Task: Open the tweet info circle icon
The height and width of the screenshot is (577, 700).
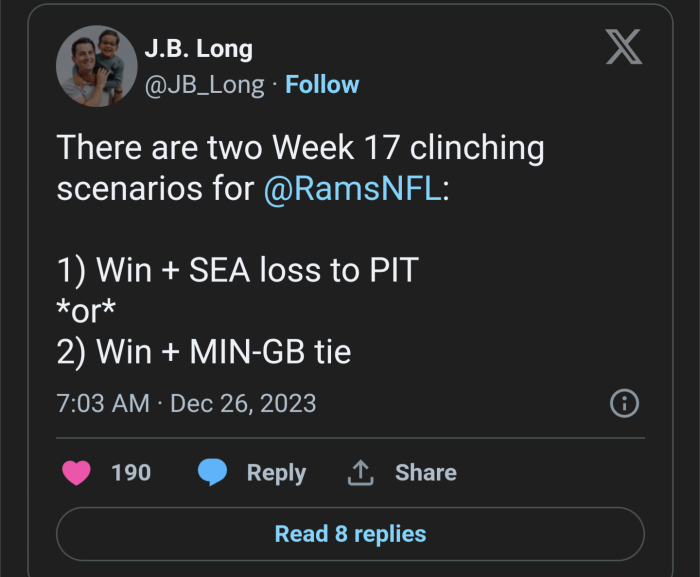Action: click(624, 403)
